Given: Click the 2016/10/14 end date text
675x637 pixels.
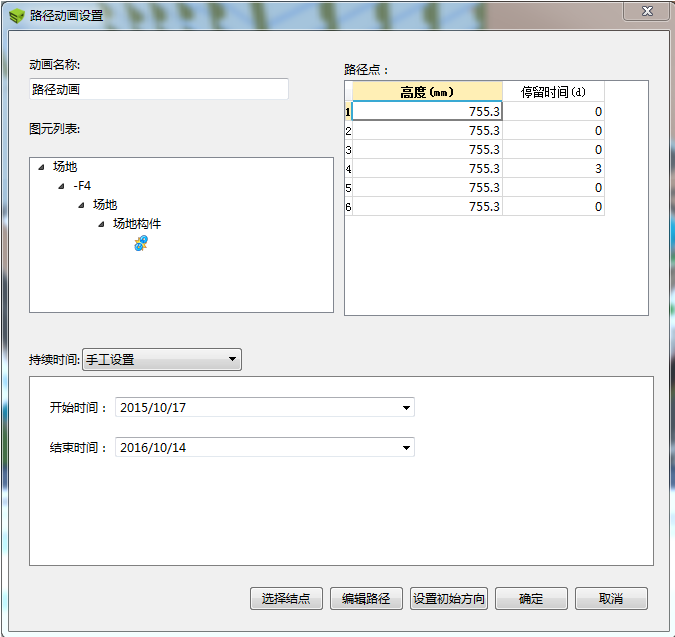Looking at the screenshot, I should (153, 448).
